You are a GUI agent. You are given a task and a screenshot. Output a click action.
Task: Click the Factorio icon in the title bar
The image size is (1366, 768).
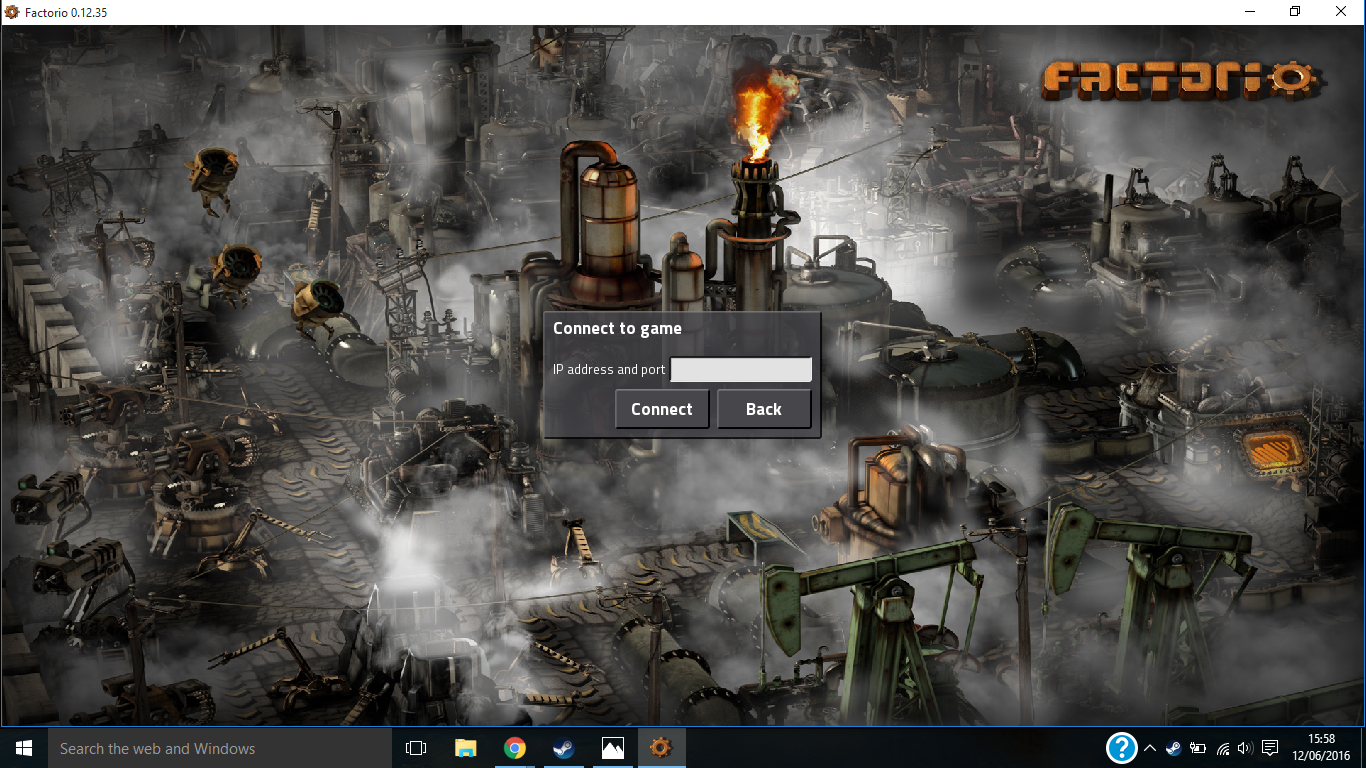click(12, 12)
